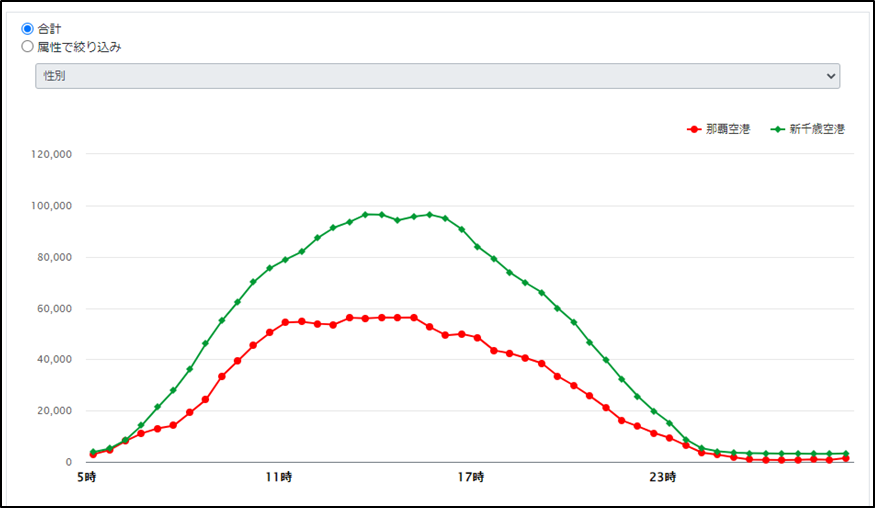The width and height of the screenshot is (875, 508).
Task: Select the 合計 radio button
Action: (x=27, y=28)
